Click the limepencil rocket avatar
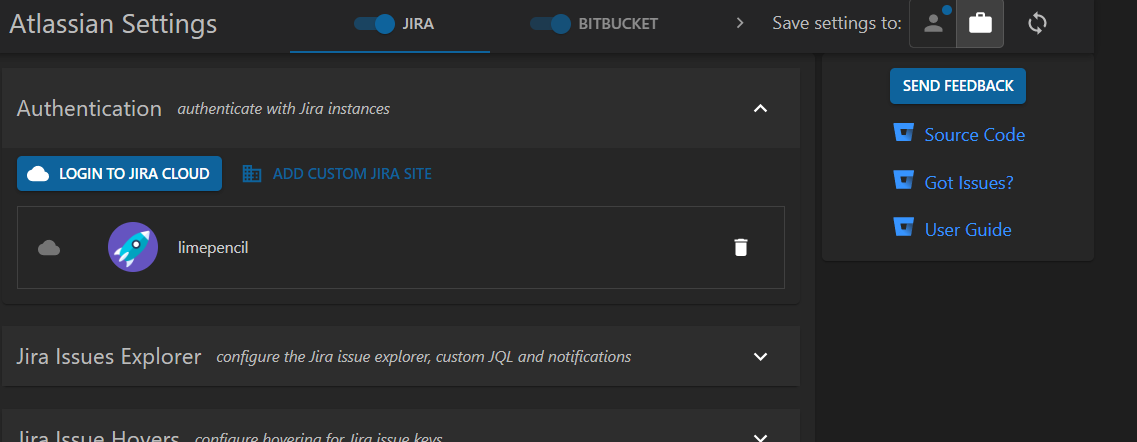The width and height of the screenshot is (1137, 442). (133, 247)
